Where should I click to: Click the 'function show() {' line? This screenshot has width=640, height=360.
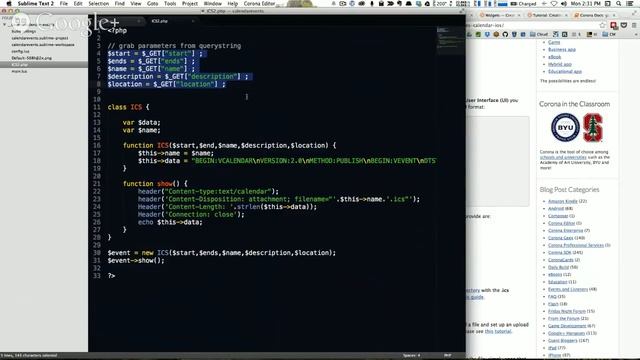click(x=155, y=184)
